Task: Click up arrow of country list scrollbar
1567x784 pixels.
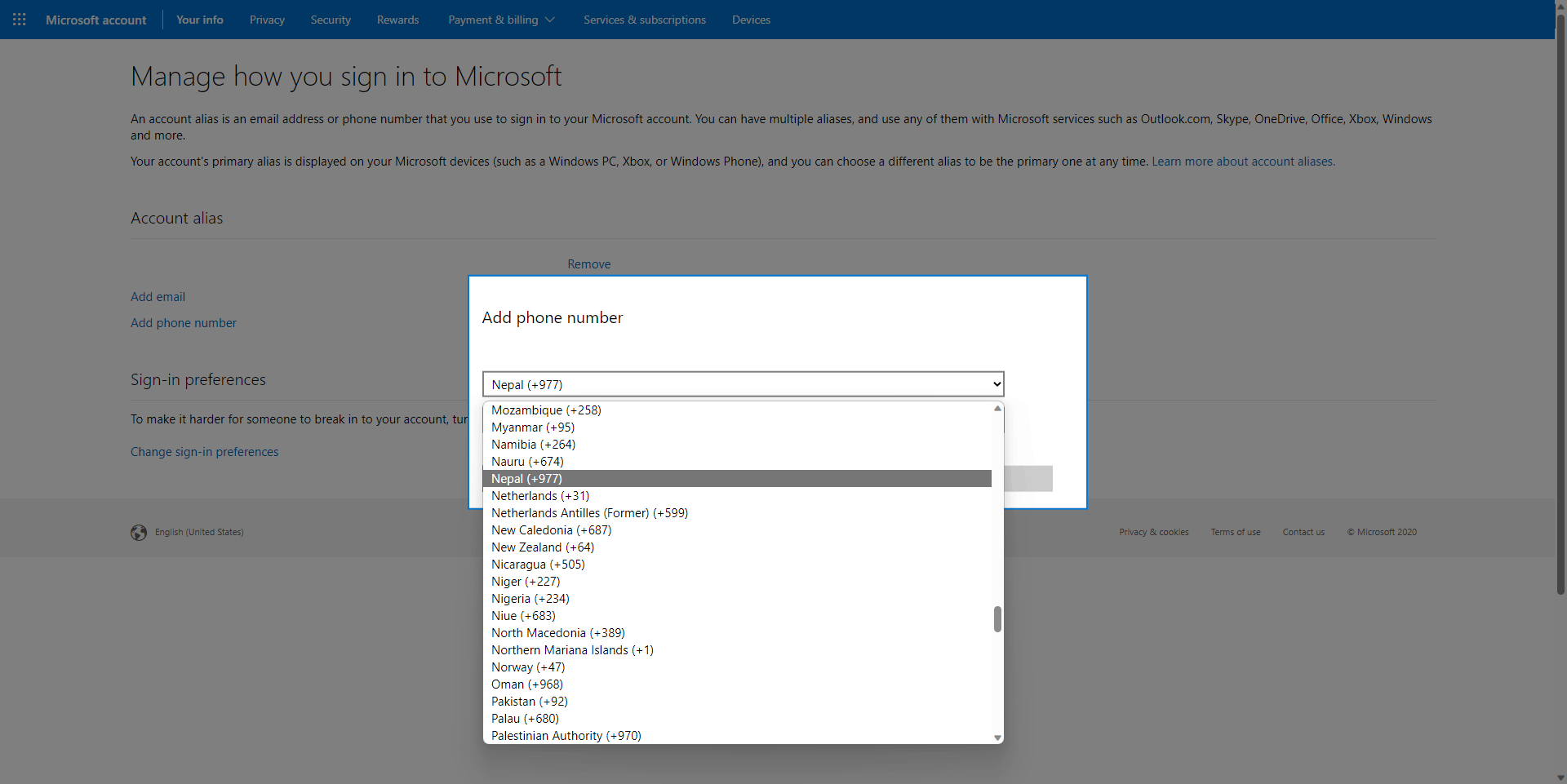Action: (997, 408)
